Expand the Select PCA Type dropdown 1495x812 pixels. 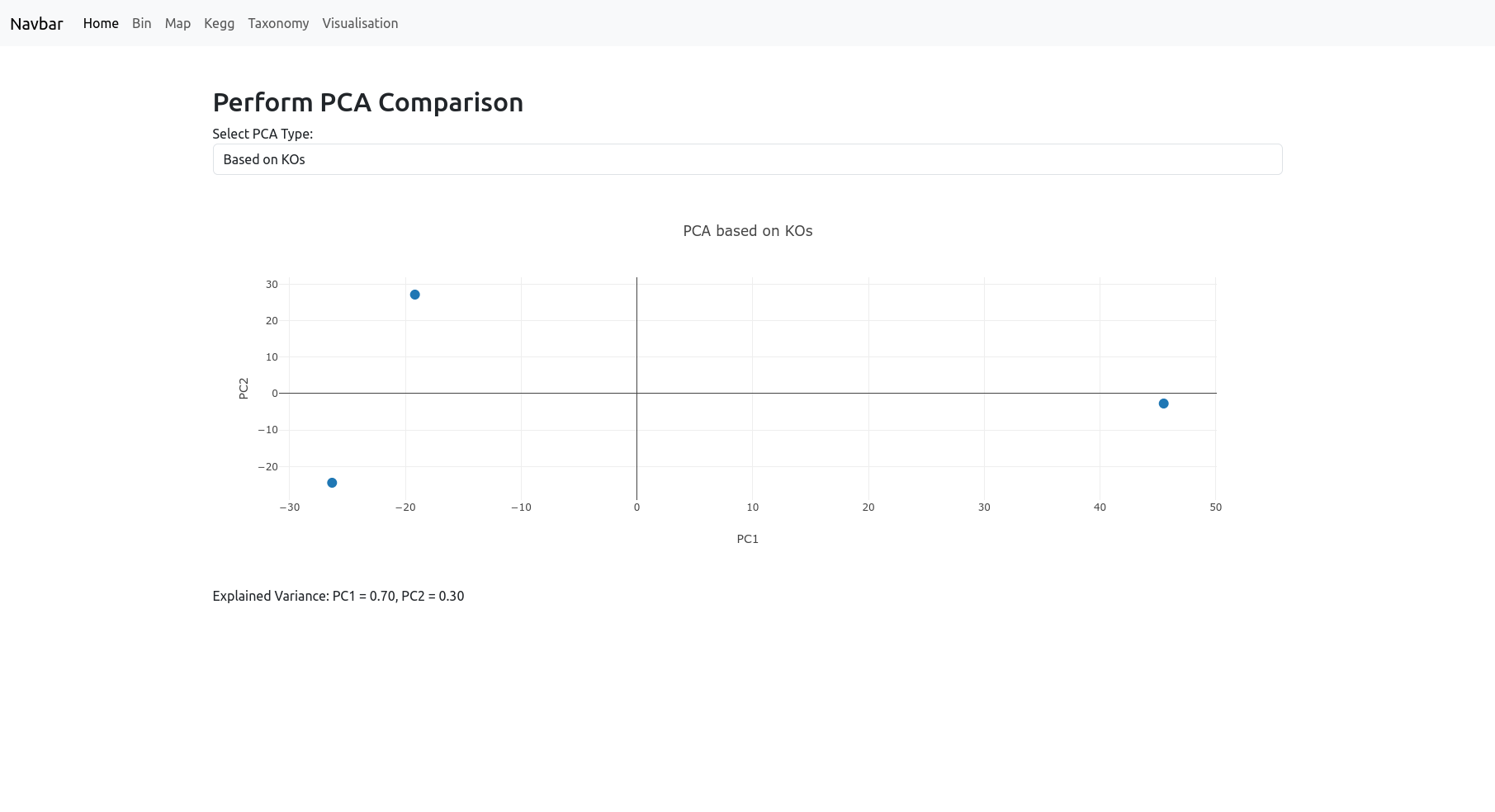[x=747, y=159]
